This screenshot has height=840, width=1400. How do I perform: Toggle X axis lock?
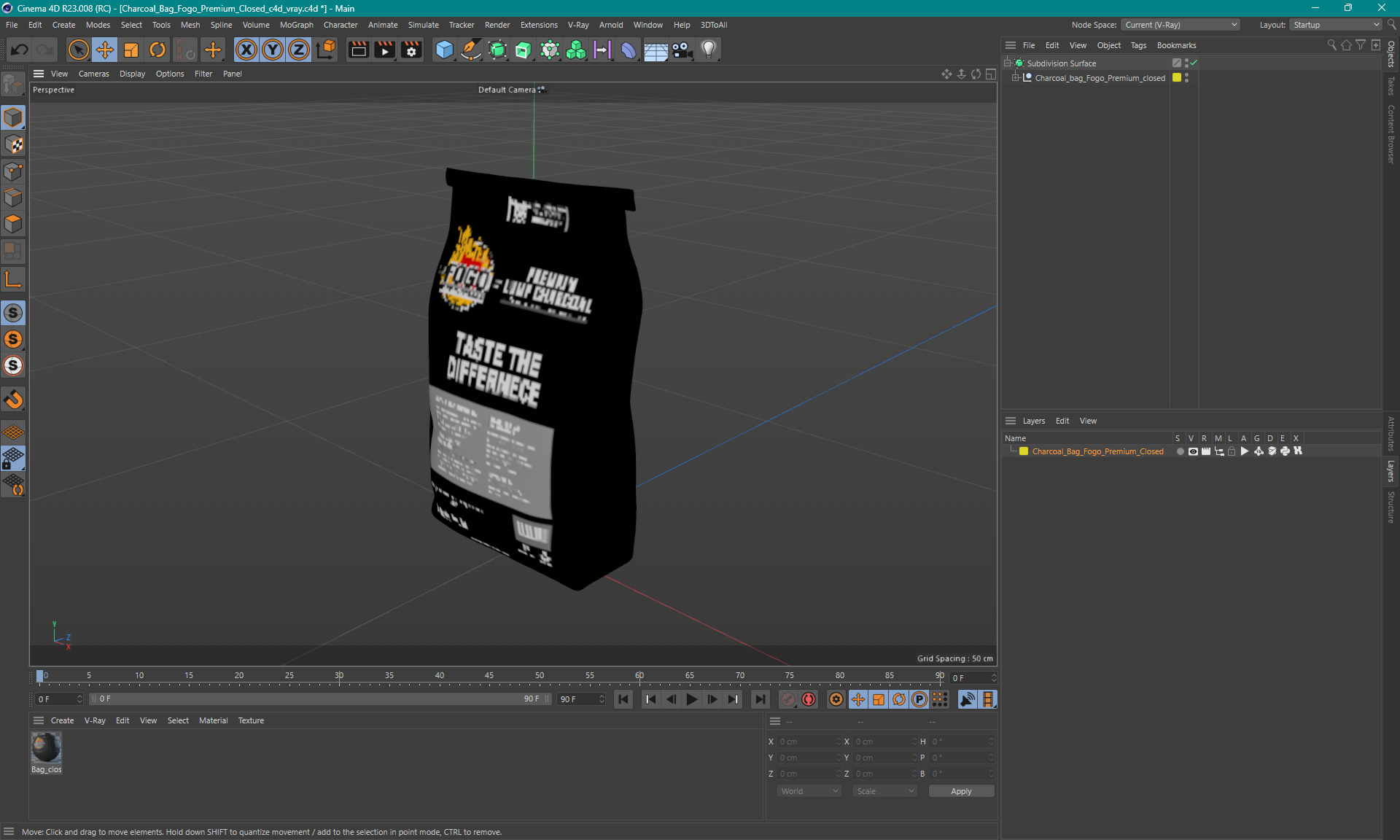pyautogui.click(x=246, y=50)
